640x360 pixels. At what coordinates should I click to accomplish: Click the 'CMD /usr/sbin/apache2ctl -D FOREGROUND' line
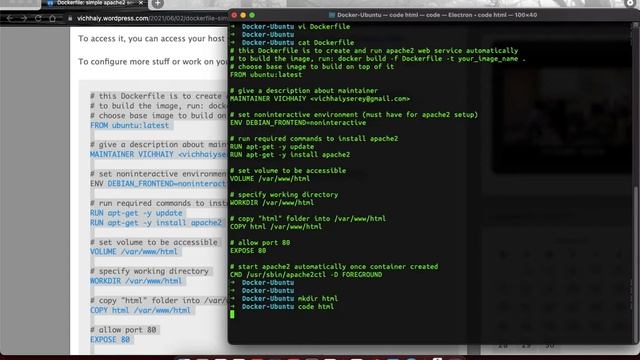(306, 275)
